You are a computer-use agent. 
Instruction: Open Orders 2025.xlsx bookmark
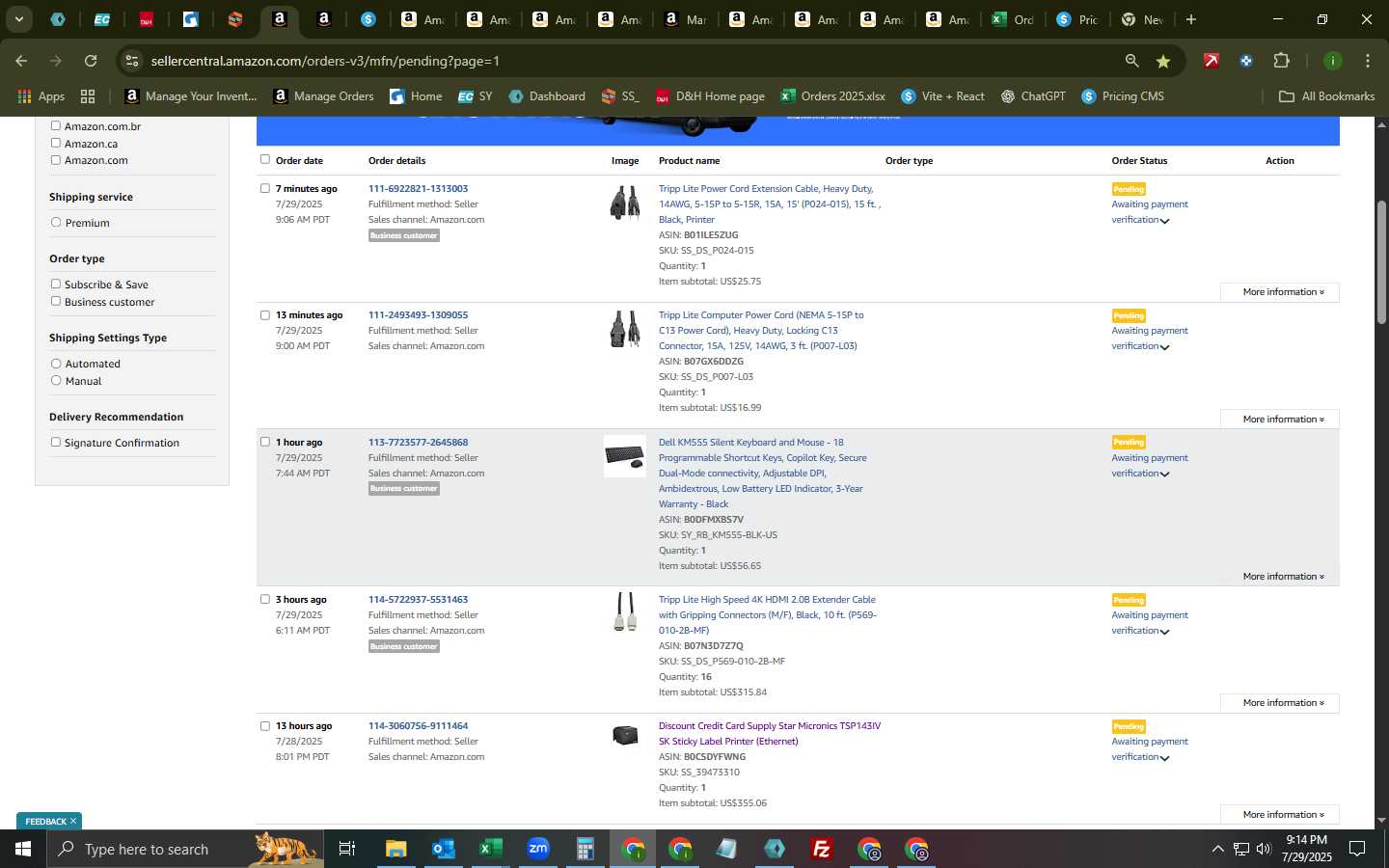[x=832, y=96]
